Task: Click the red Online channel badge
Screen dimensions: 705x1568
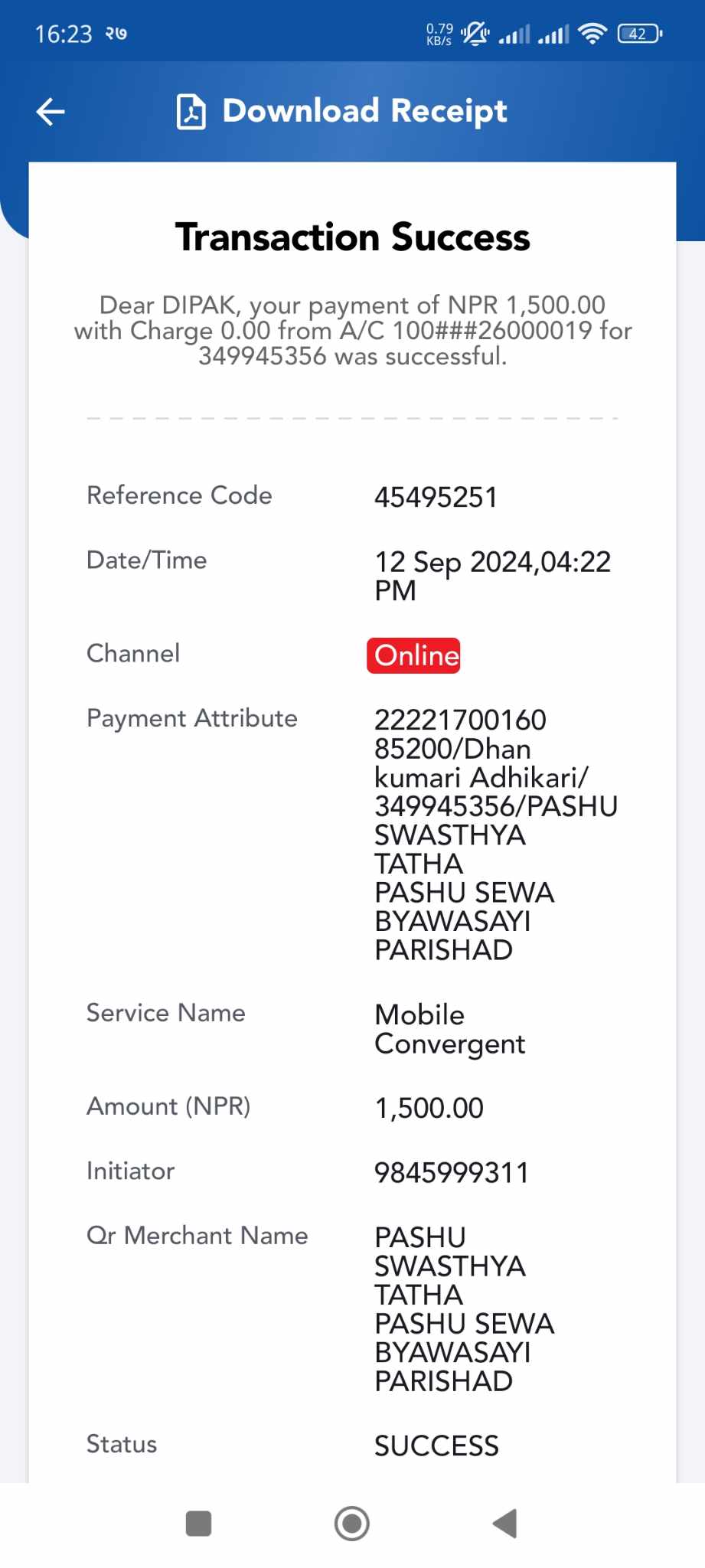Action: (x=413, y=655)
